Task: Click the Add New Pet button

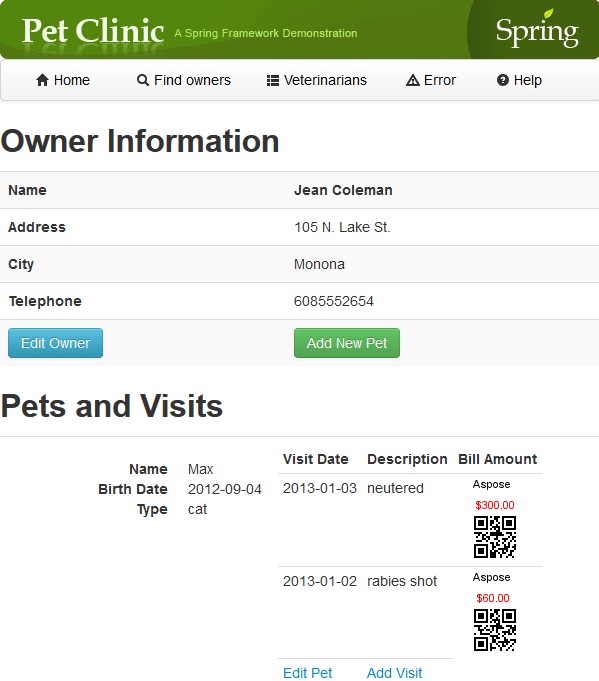Action: point(347,343)
